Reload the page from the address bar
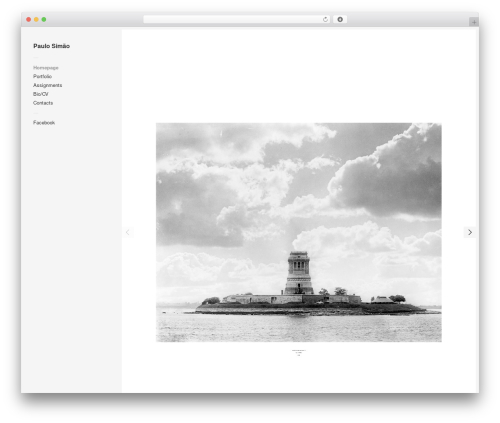Screen dimensions: 500x423 click(x=325, y=19)
